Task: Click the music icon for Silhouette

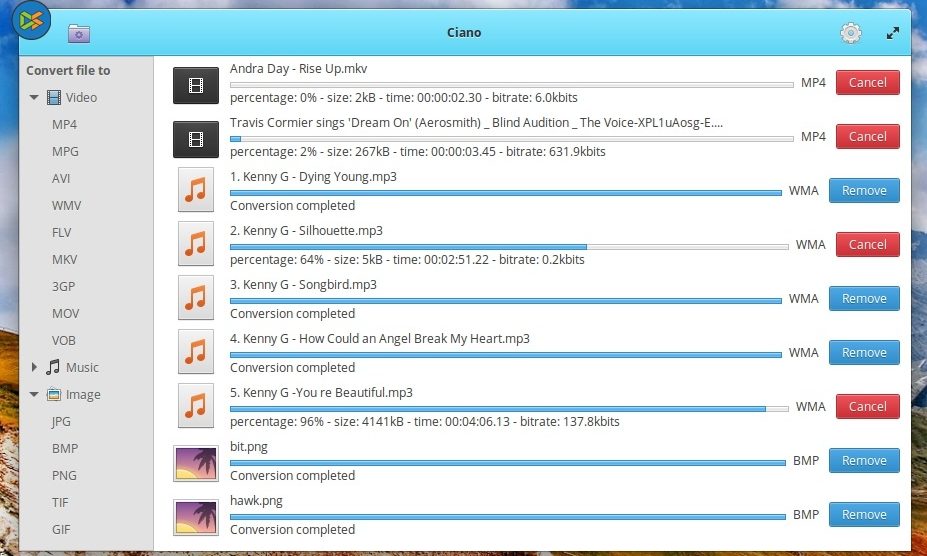Action: [x=196, y=244]
